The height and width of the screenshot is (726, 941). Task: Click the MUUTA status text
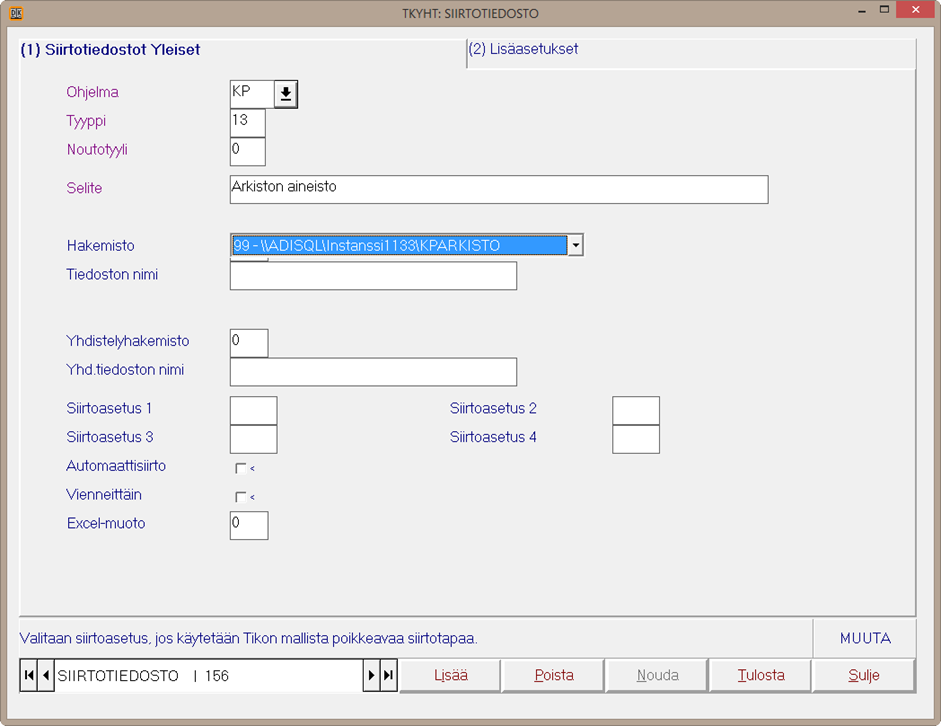pos(865,638)
